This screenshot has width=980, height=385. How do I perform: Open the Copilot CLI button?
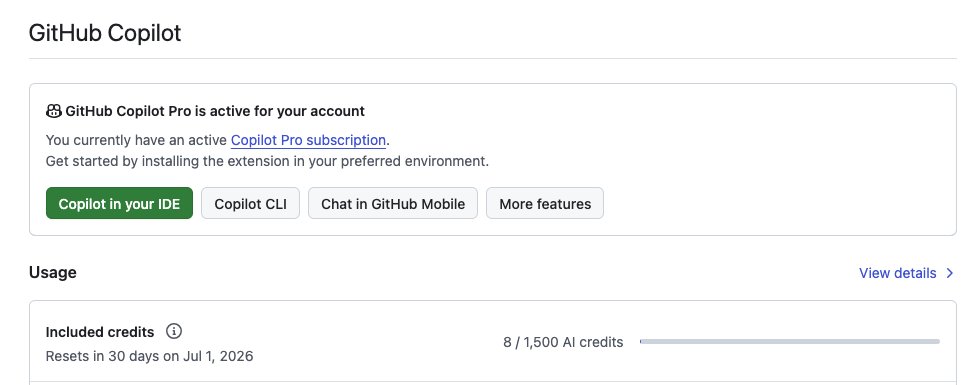[x=250, y=204]
